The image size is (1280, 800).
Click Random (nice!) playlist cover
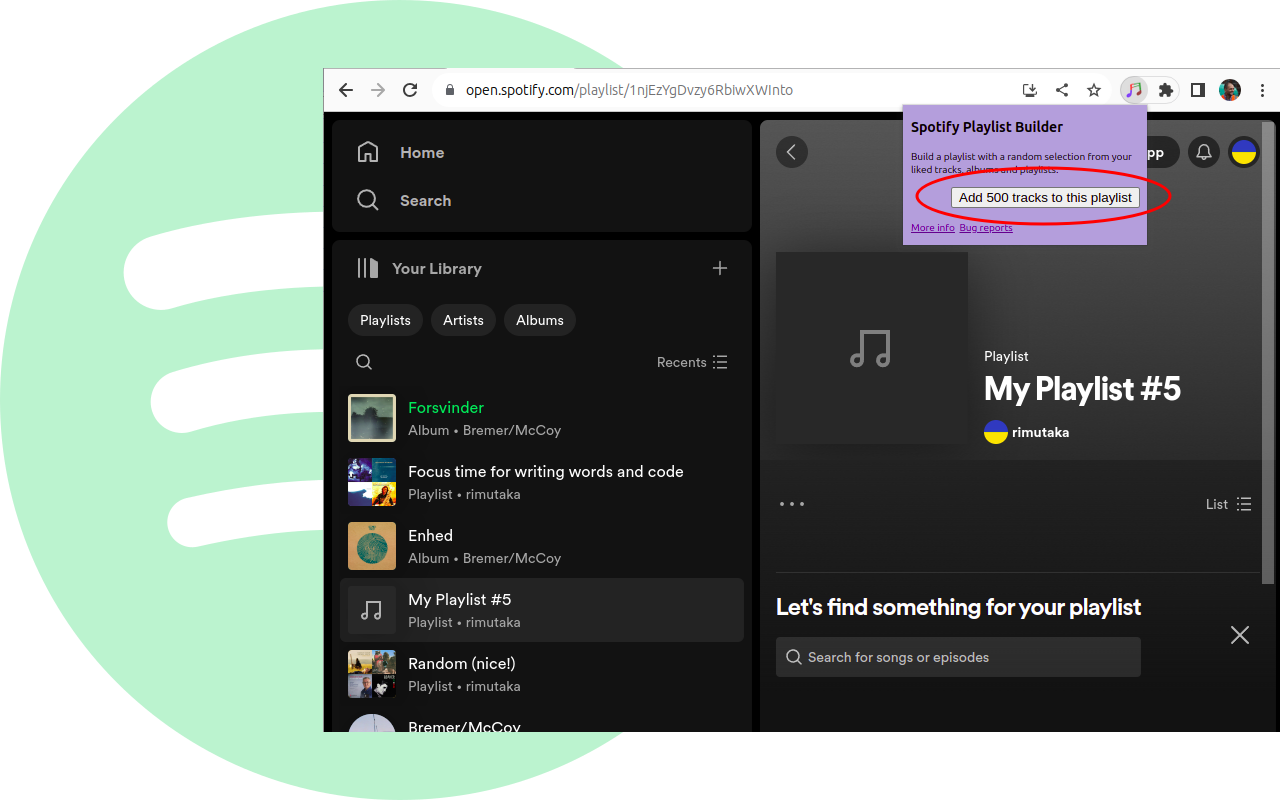click(x=372, y=674)
